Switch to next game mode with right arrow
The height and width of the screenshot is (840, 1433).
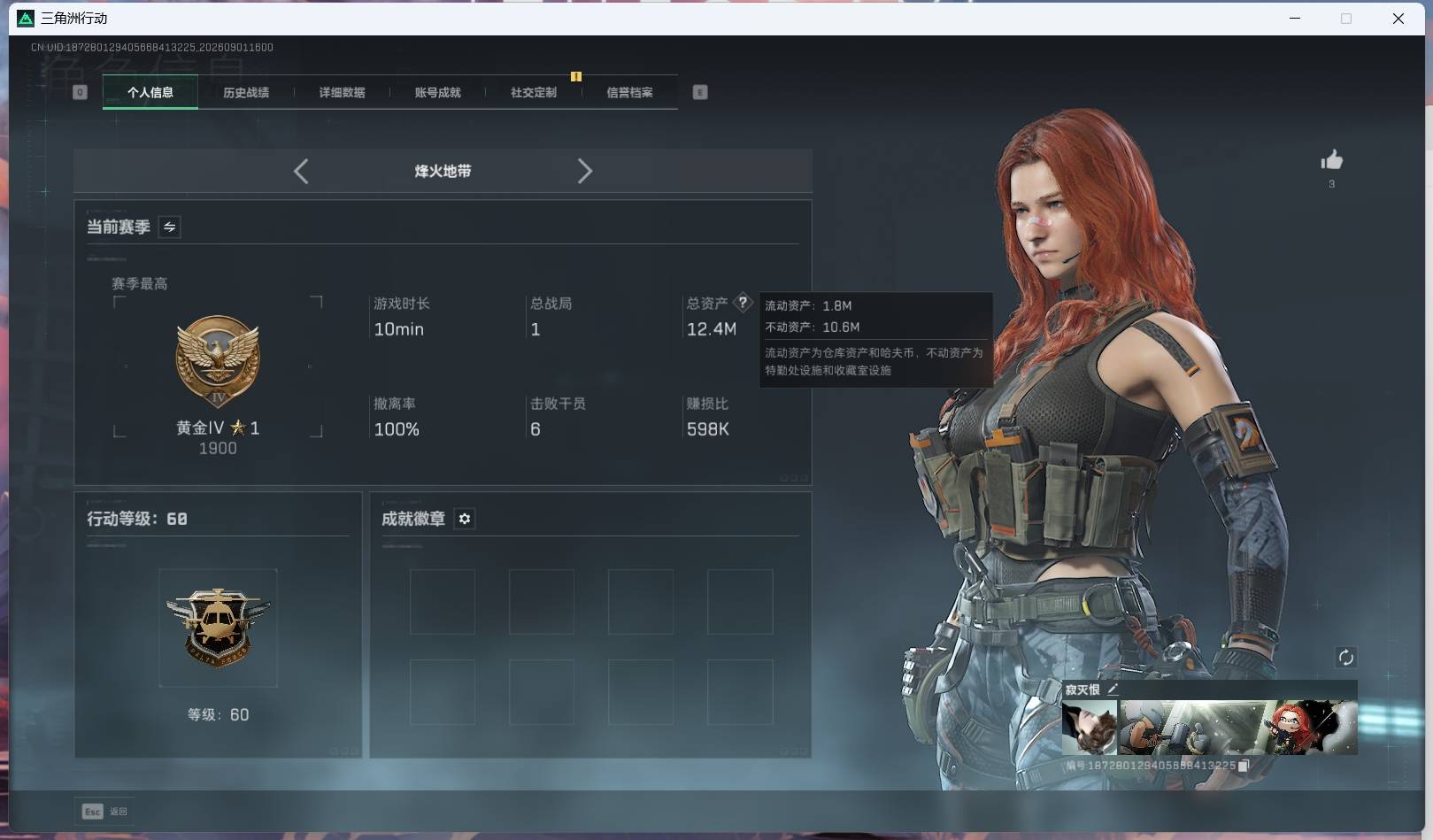pyautogui.click(x=584, y=171)
